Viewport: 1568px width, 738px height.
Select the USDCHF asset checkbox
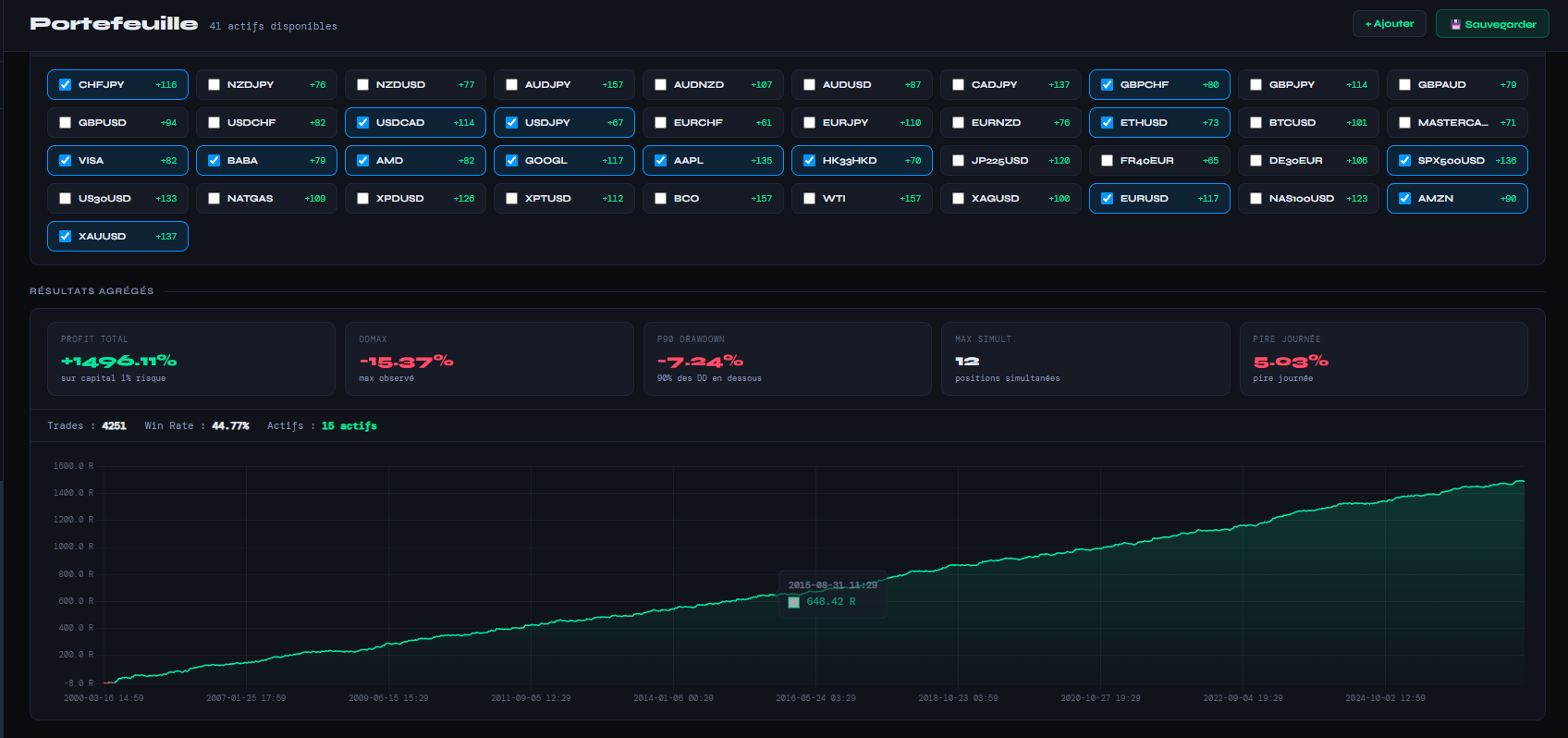214,122
